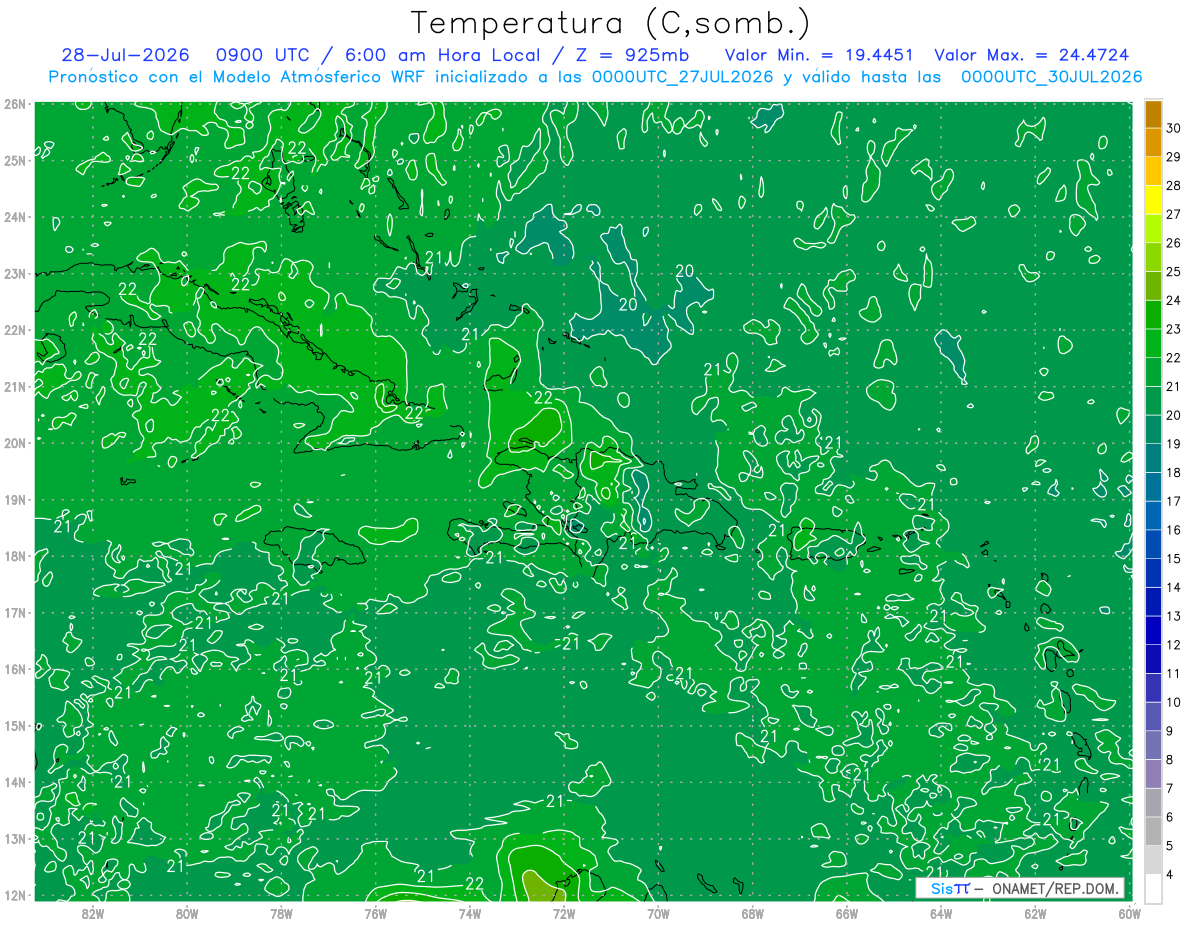Click the '60W' longitude label
Viewport: 1200px width, 927px height.
[1130, 913]
